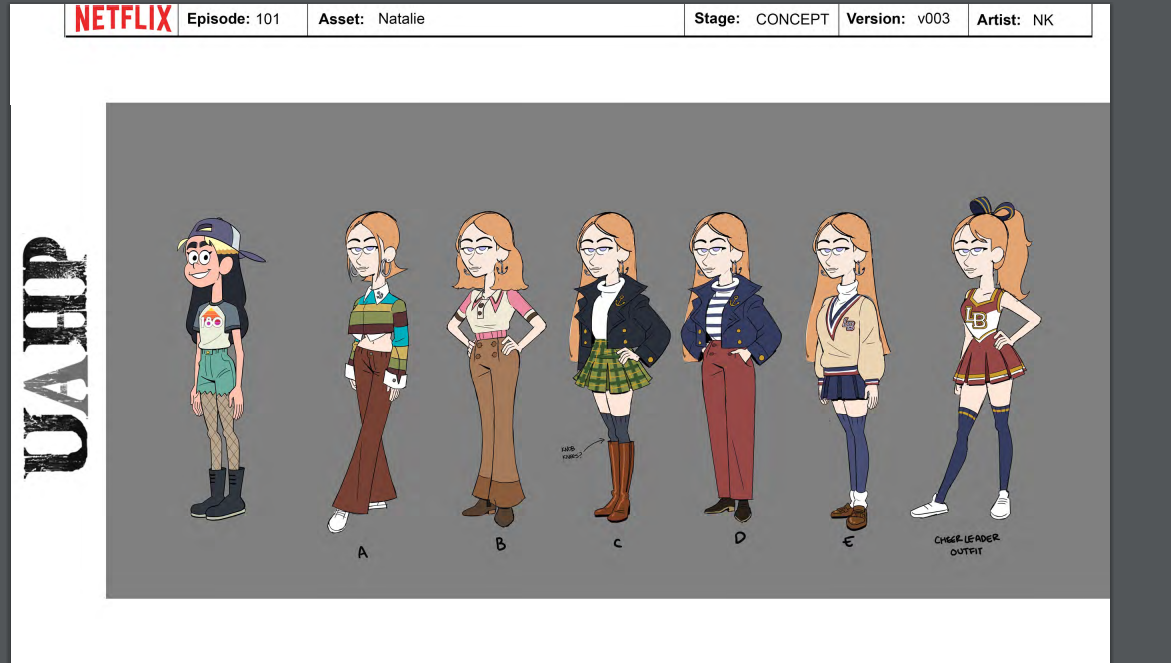Screen dimensions: 1171x663
Task: Click the character wearing a backwards cap
Action: click(x=220, y=369)
